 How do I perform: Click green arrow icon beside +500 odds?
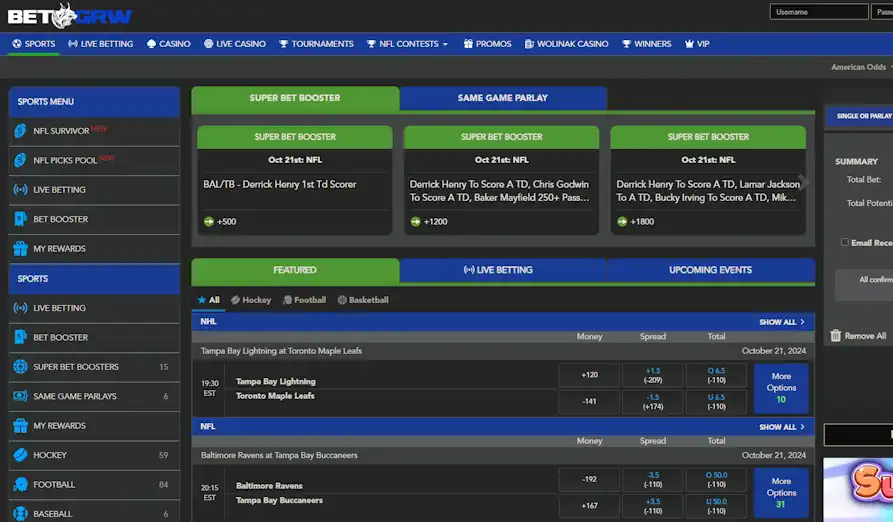pos(209,221)
